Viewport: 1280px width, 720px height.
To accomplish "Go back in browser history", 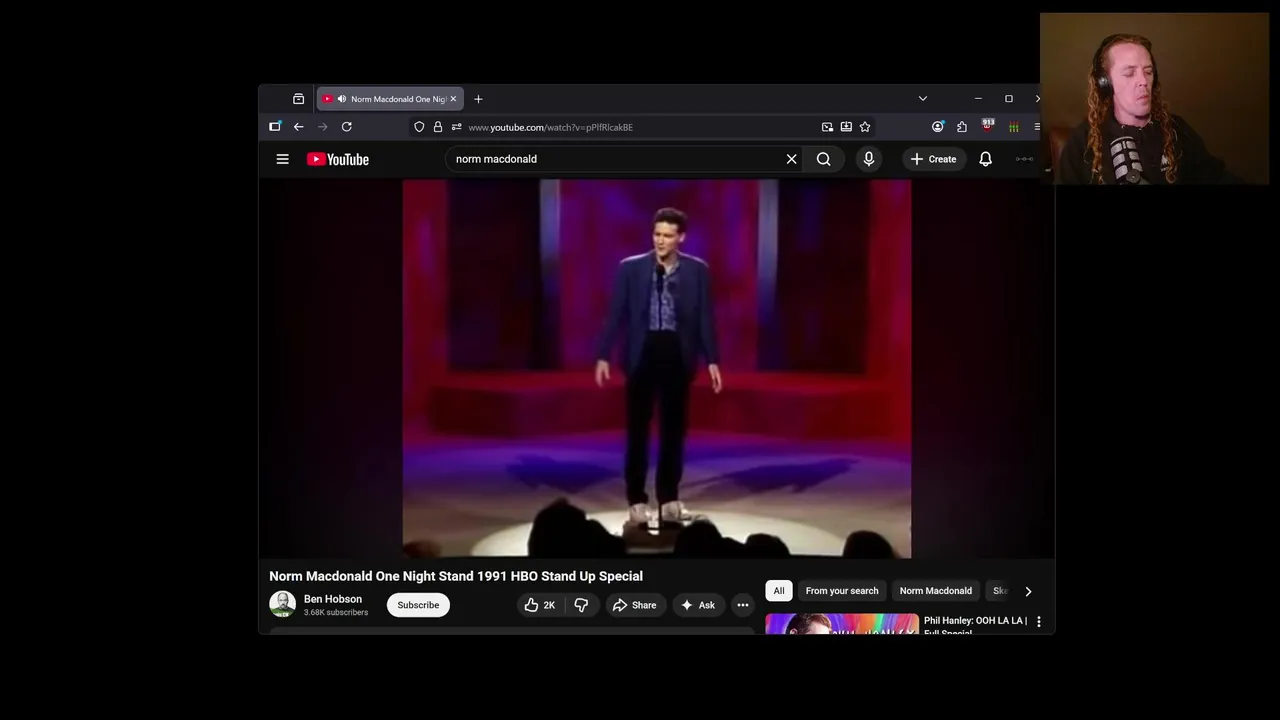I will pyautogui.click(x=298, y=127).
